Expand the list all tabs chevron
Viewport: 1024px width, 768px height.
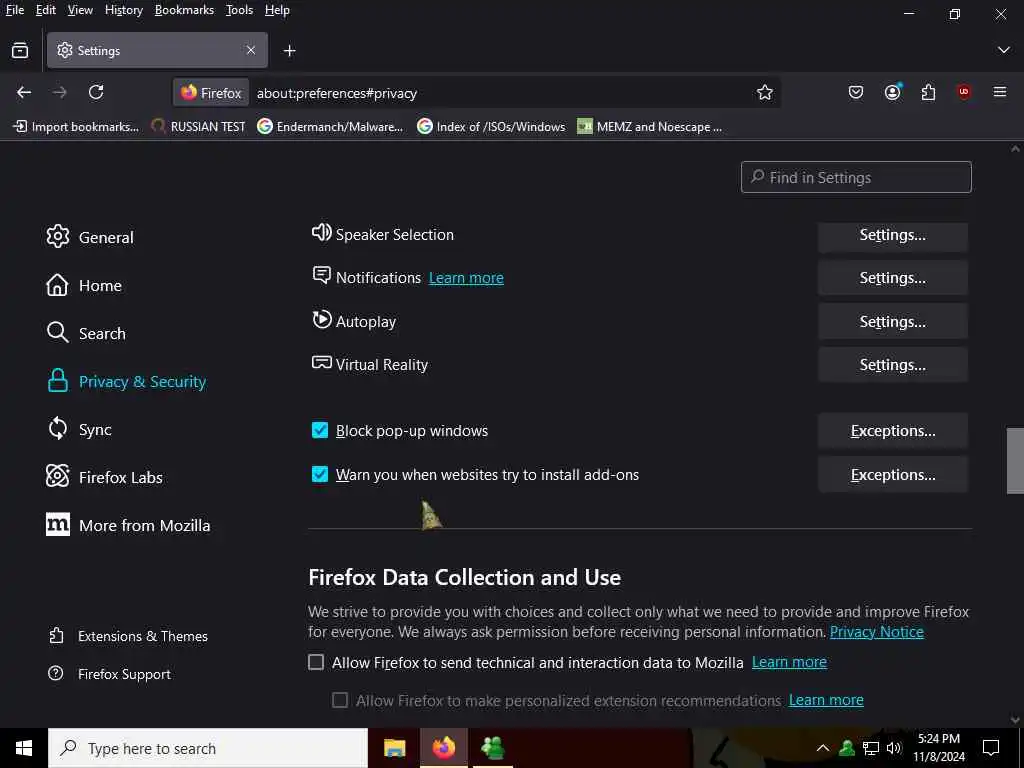[1004, 50]
